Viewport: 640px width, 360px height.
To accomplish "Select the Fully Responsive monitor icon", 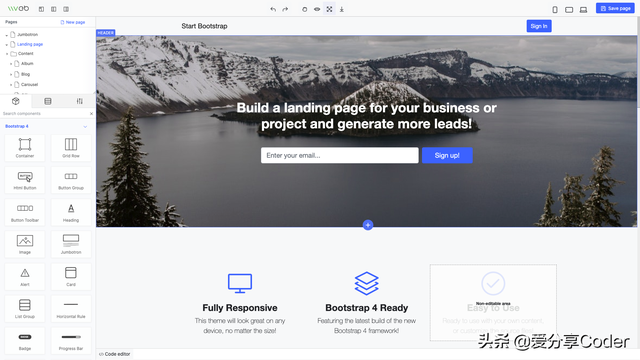I will click(240, 283).
